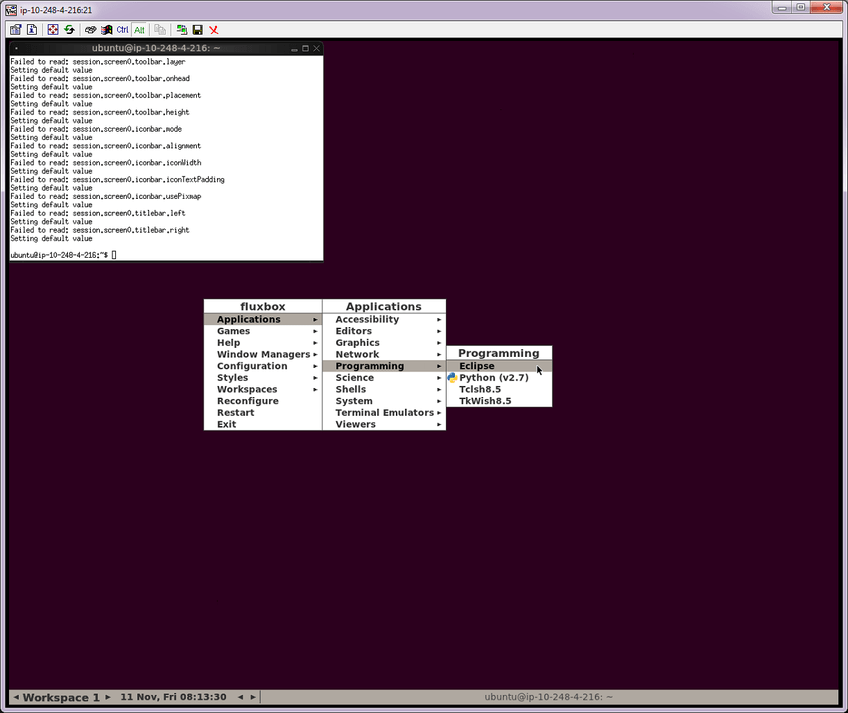Image resolution: width=848 pixels, height=713 pixels.
Task: Open the file transfer window
Action: [x=181, y=29]
